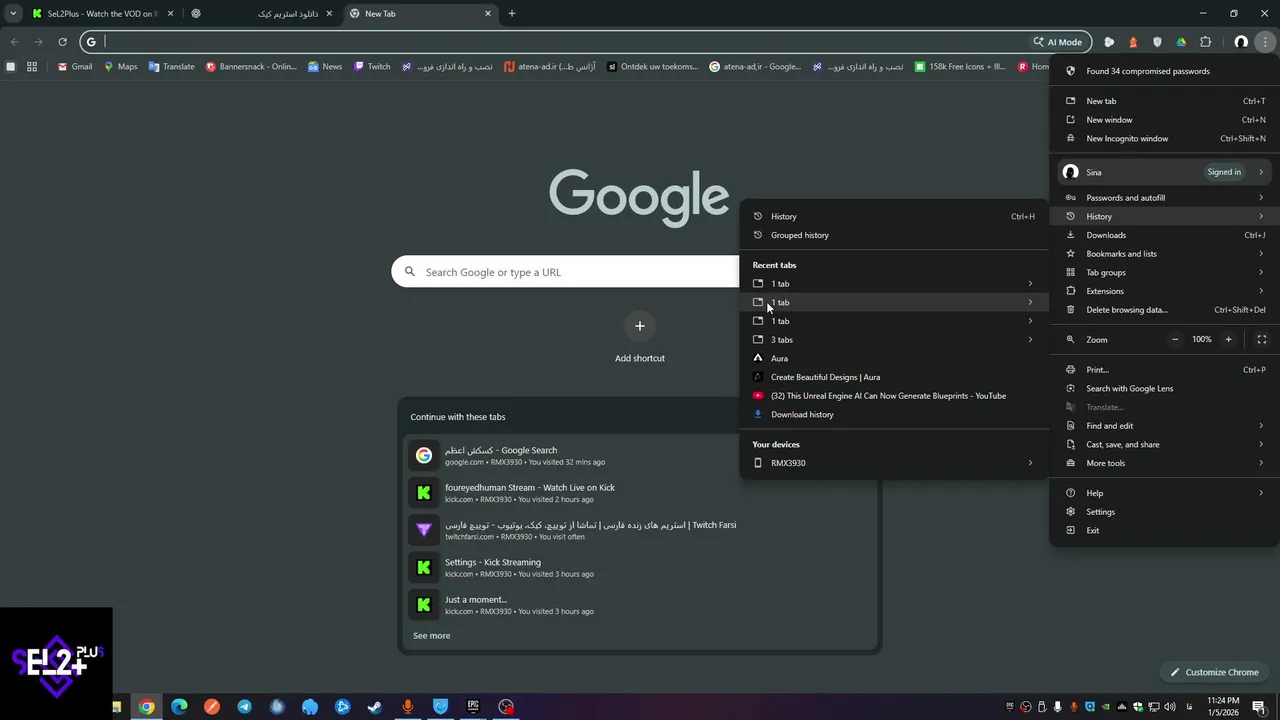Expand the Help submenu

[x=1165, y=493]
